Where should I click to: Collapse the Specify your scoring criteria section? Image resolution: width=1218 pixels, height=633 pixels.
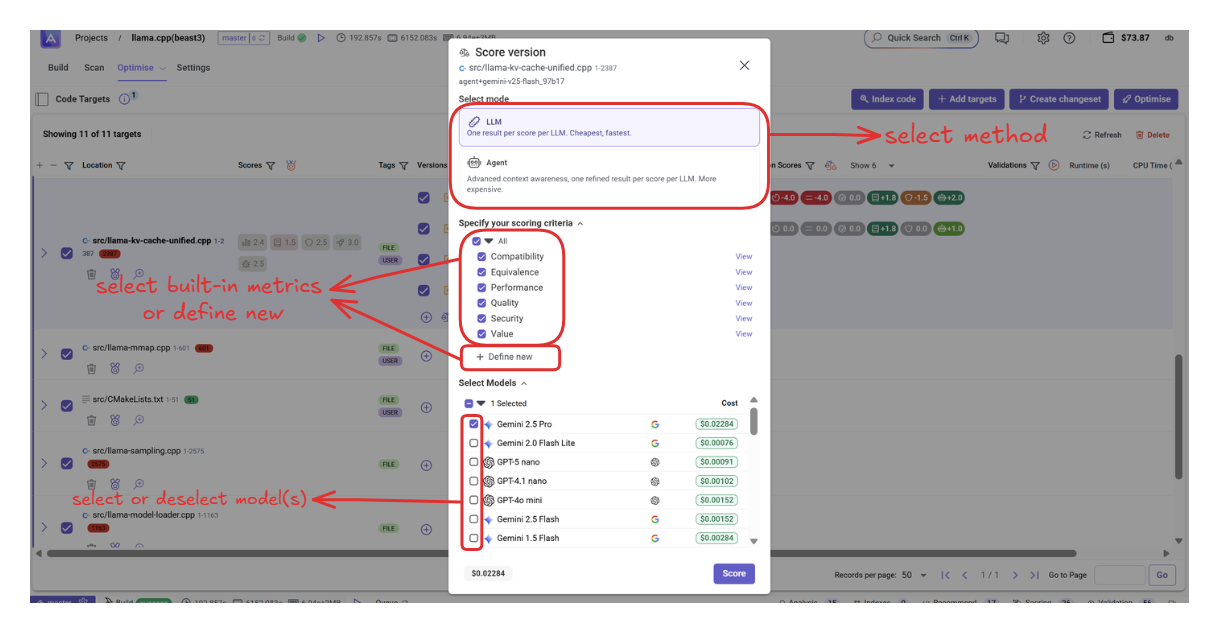click(580, 224)
